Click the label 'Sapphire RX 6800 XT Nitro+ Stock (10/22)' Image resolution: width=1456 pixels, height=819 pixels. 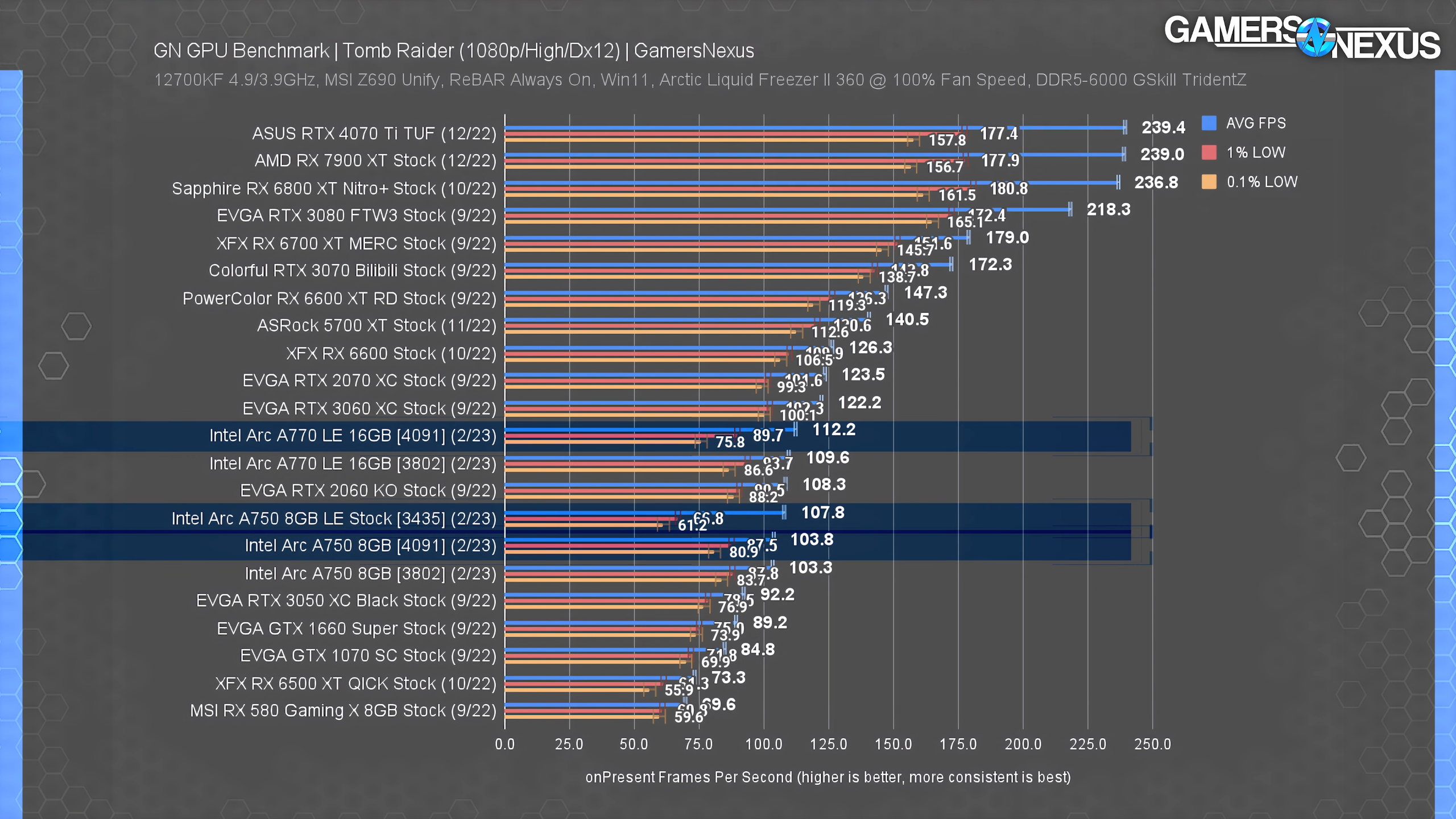(334, 189)
